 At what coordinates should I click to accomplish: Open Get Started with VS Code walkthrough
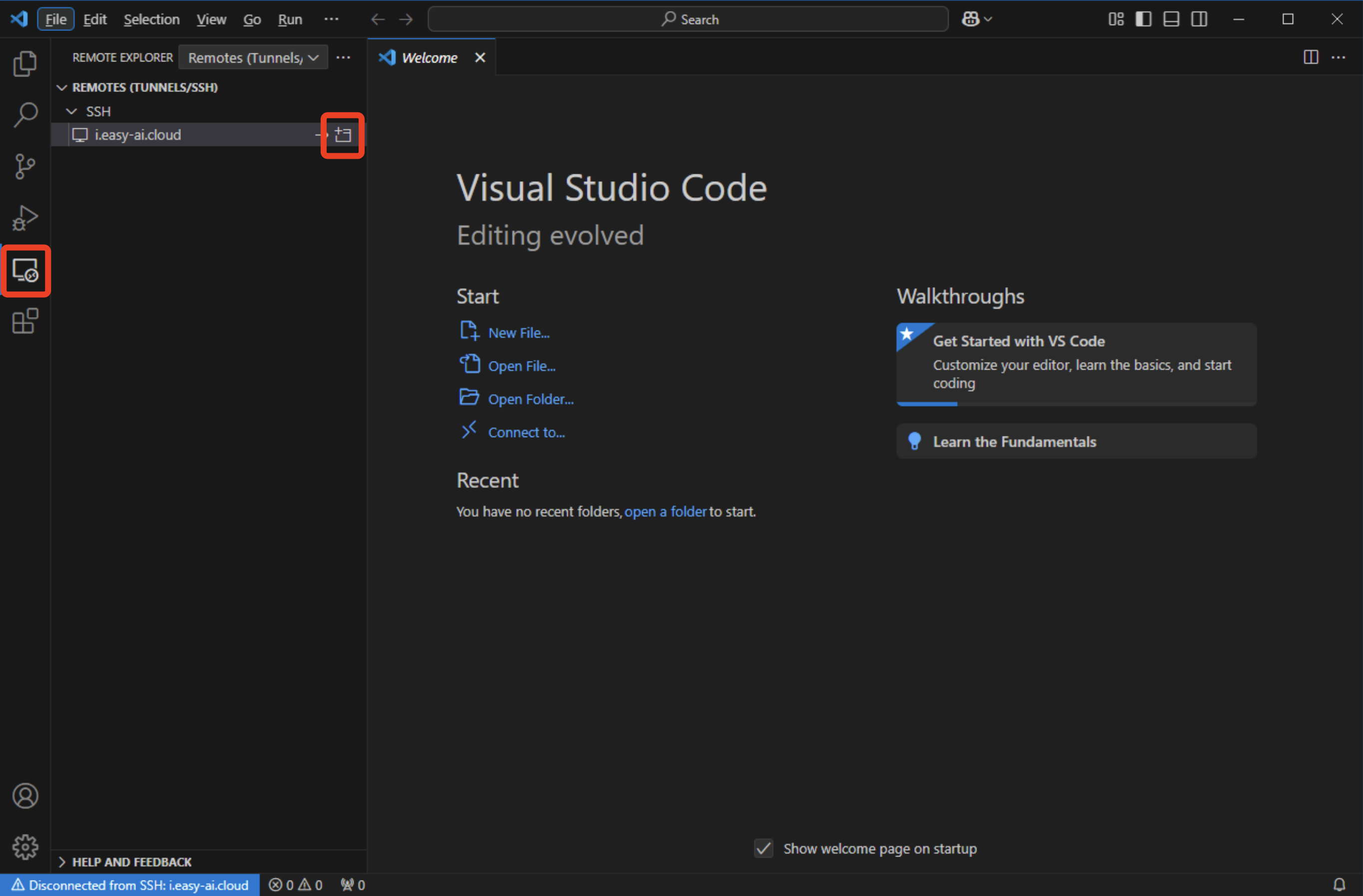pos(1076,364)
